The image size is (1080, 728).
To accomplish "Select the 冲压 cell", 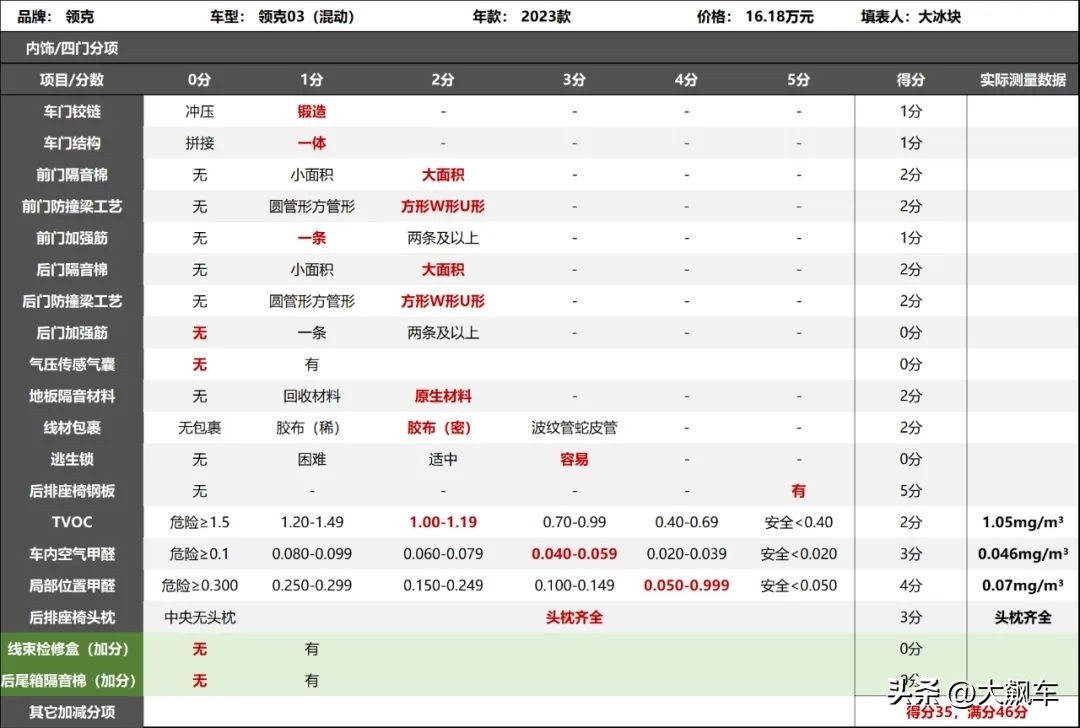I will (199, 112).
